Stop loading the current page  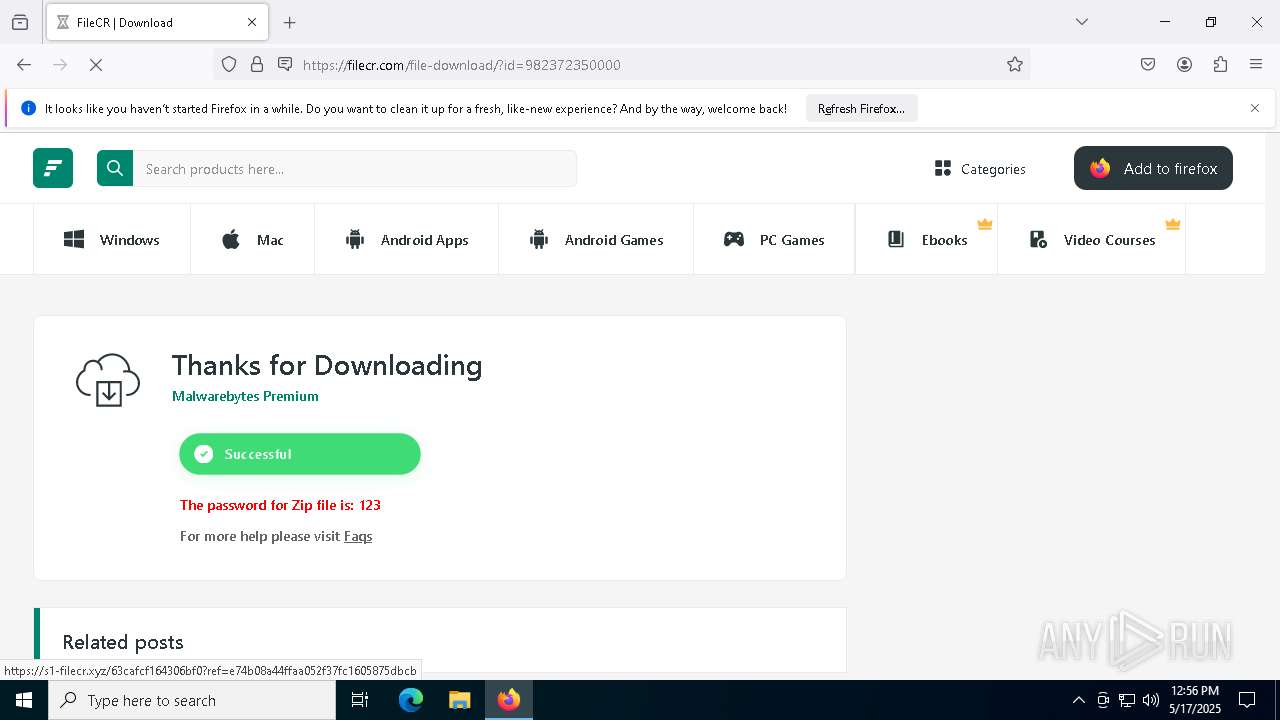point(96,65)
